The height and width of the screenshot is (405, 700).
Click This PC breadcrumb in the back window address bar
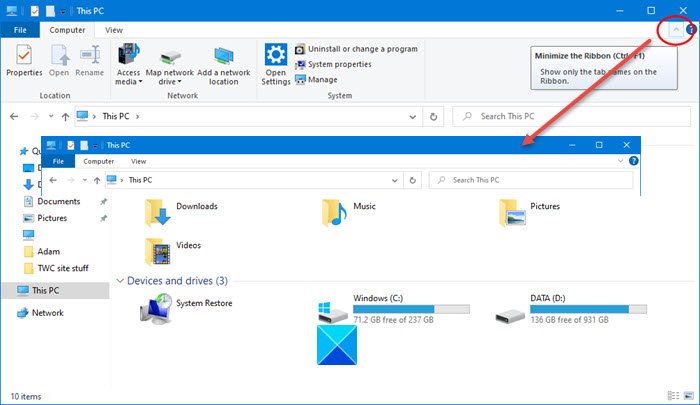click(x=116, y=116)
